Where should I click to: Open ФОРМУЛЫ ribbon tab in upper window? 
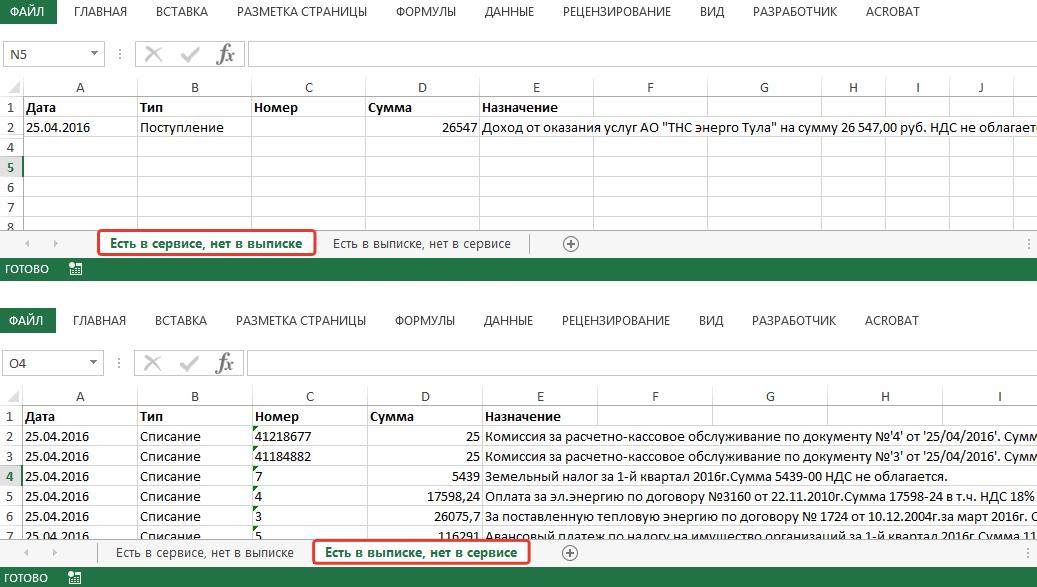(426, 12)
